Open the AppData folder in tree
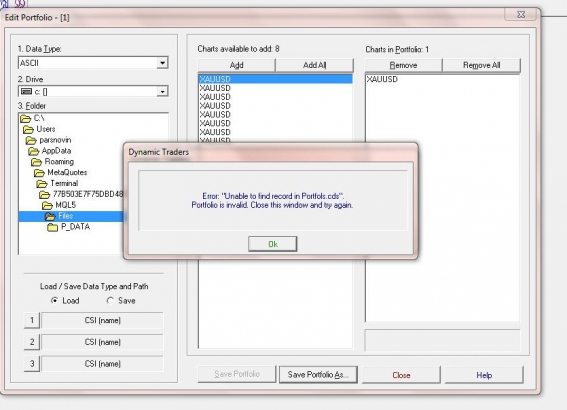The height and width of the screenshot is (410, 567). pos(56,151)
